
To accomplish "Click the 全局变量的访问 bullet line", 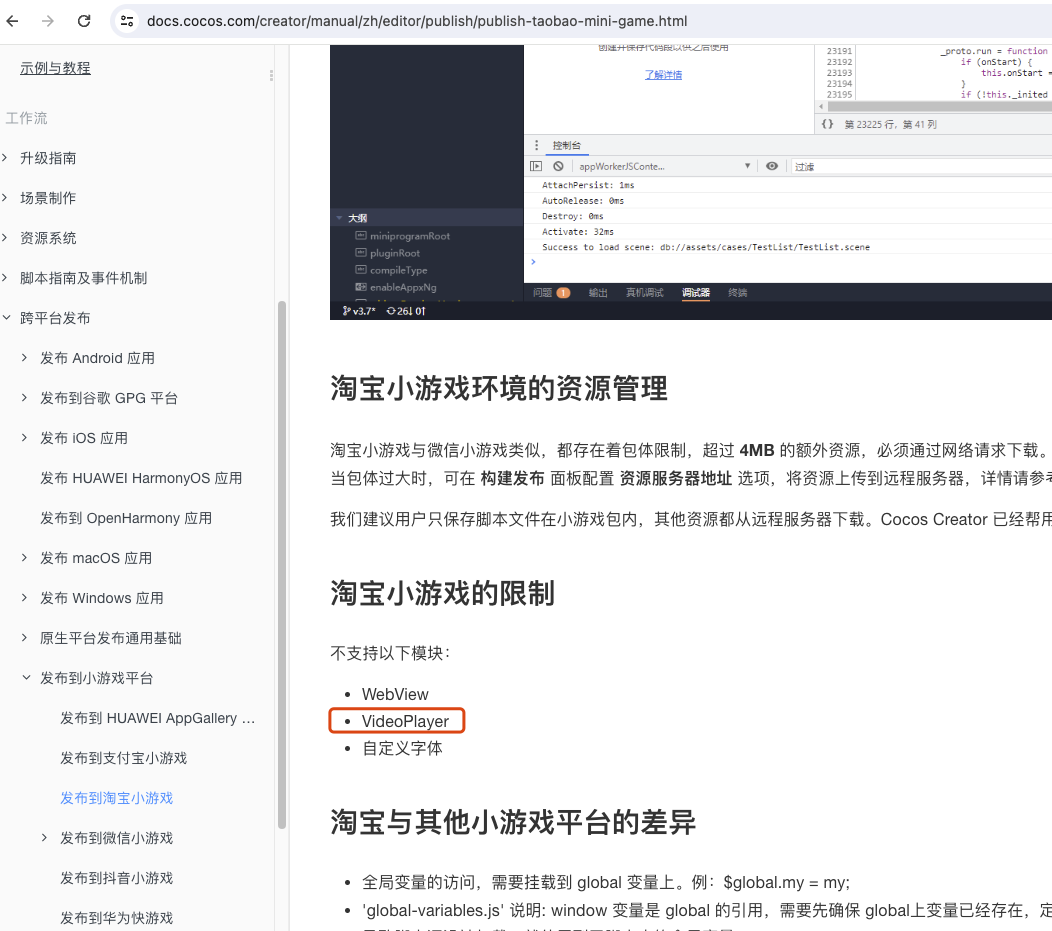I will (x=606, y=882).
